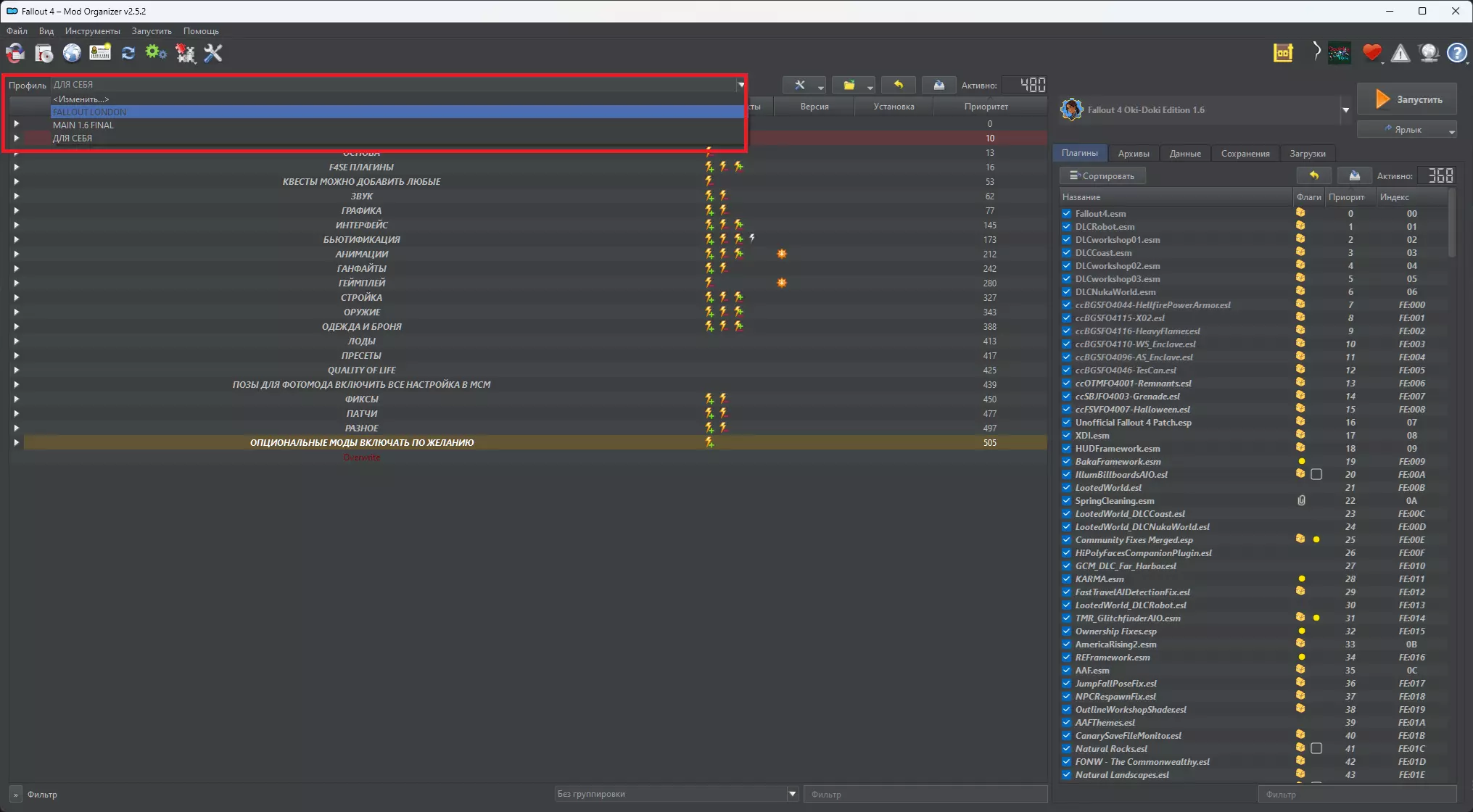1473x812 pixels.
Task: Open settings with the wrench and screwdriver icon
Action: [x=213, y=53]
